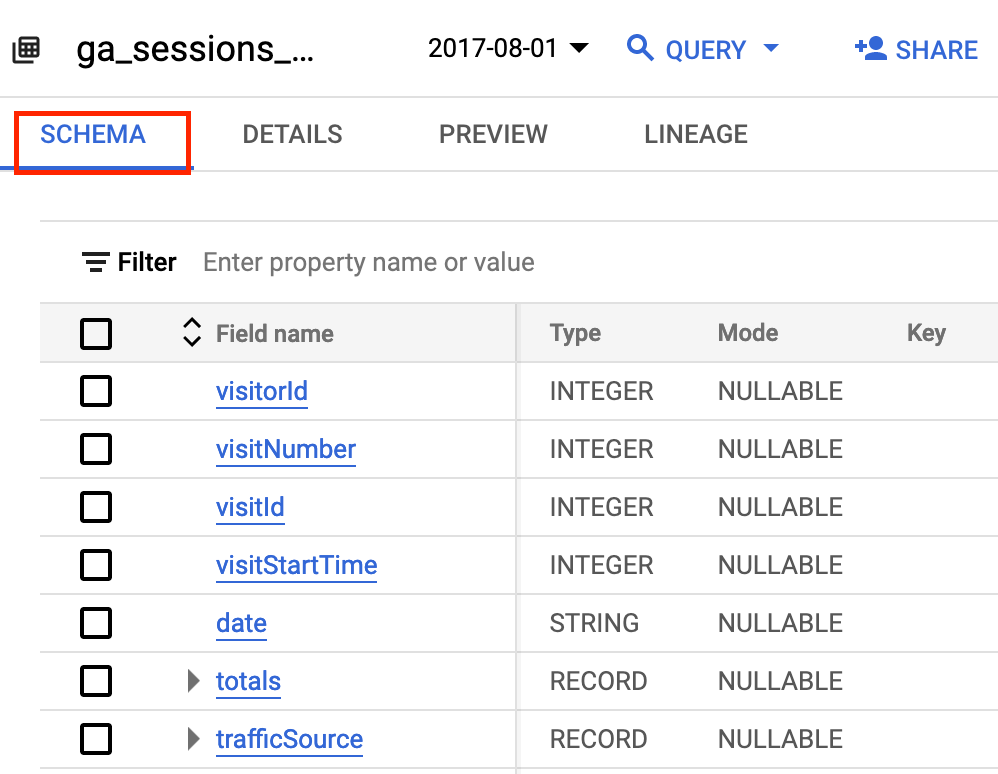998x774 pixels.
Task: Click the Filter funnel icon
Action: click(x=95, y=262)
